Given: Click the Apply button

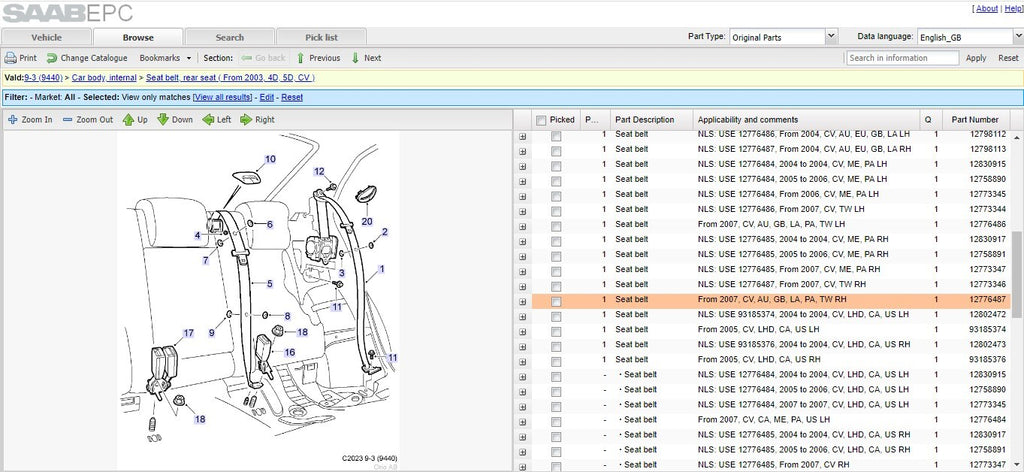Looking at the screenshot, I should point(976,58).
